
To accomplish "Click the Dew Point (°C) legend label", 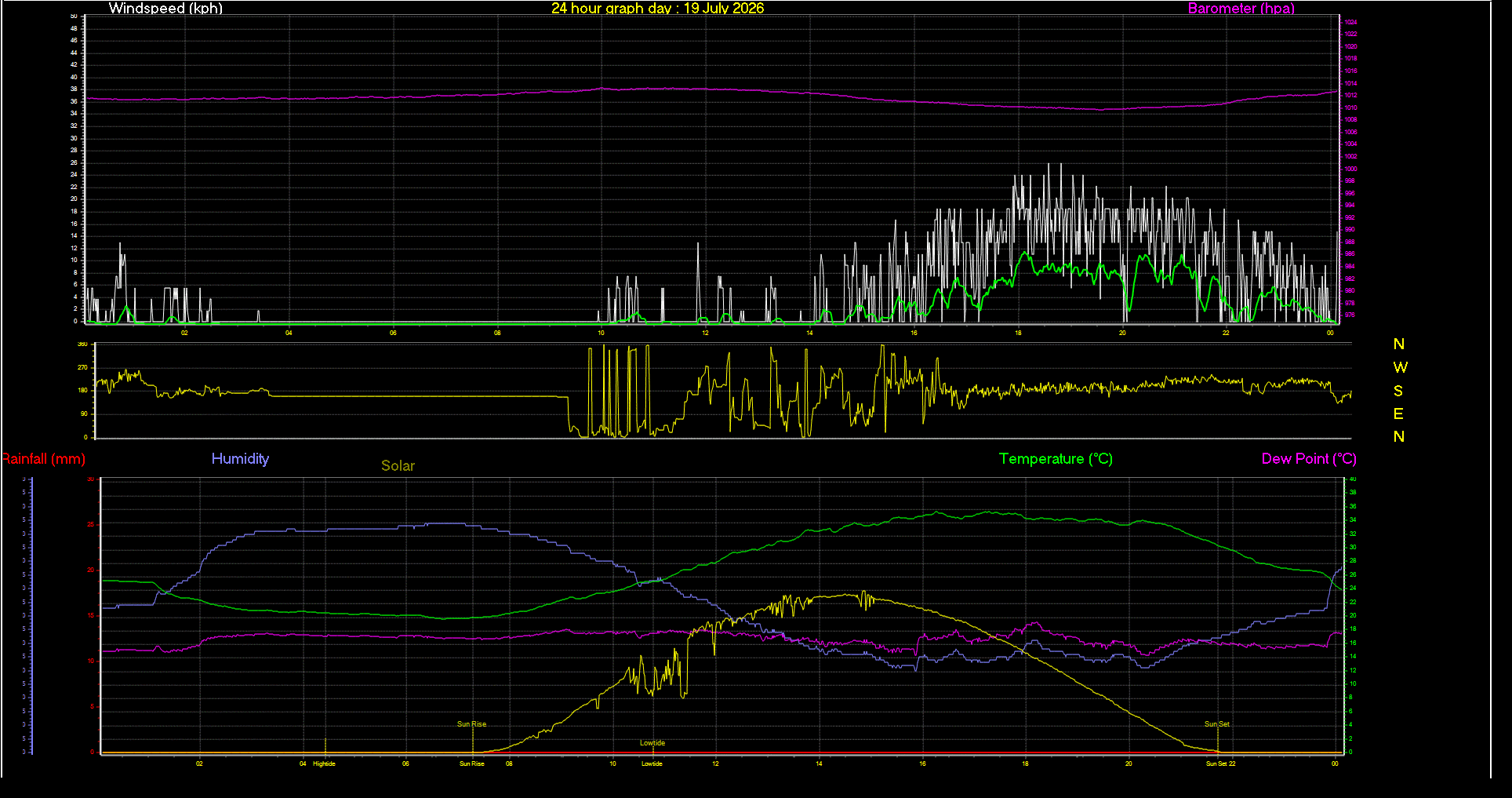I will click(1309, 459).
